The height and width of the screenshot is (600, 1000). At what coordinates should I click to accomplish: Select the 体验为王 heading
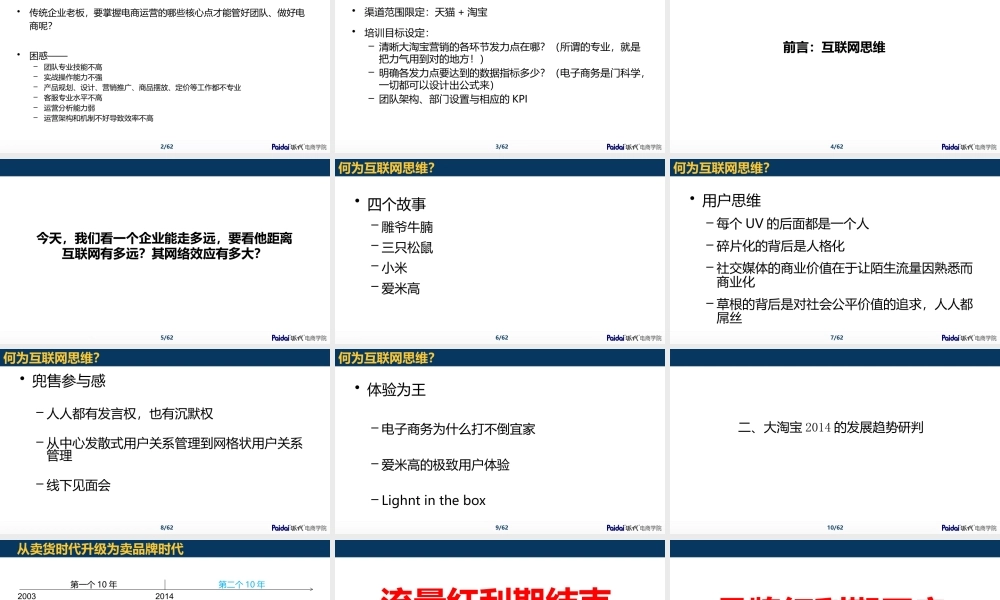click(x=396, y=389)
